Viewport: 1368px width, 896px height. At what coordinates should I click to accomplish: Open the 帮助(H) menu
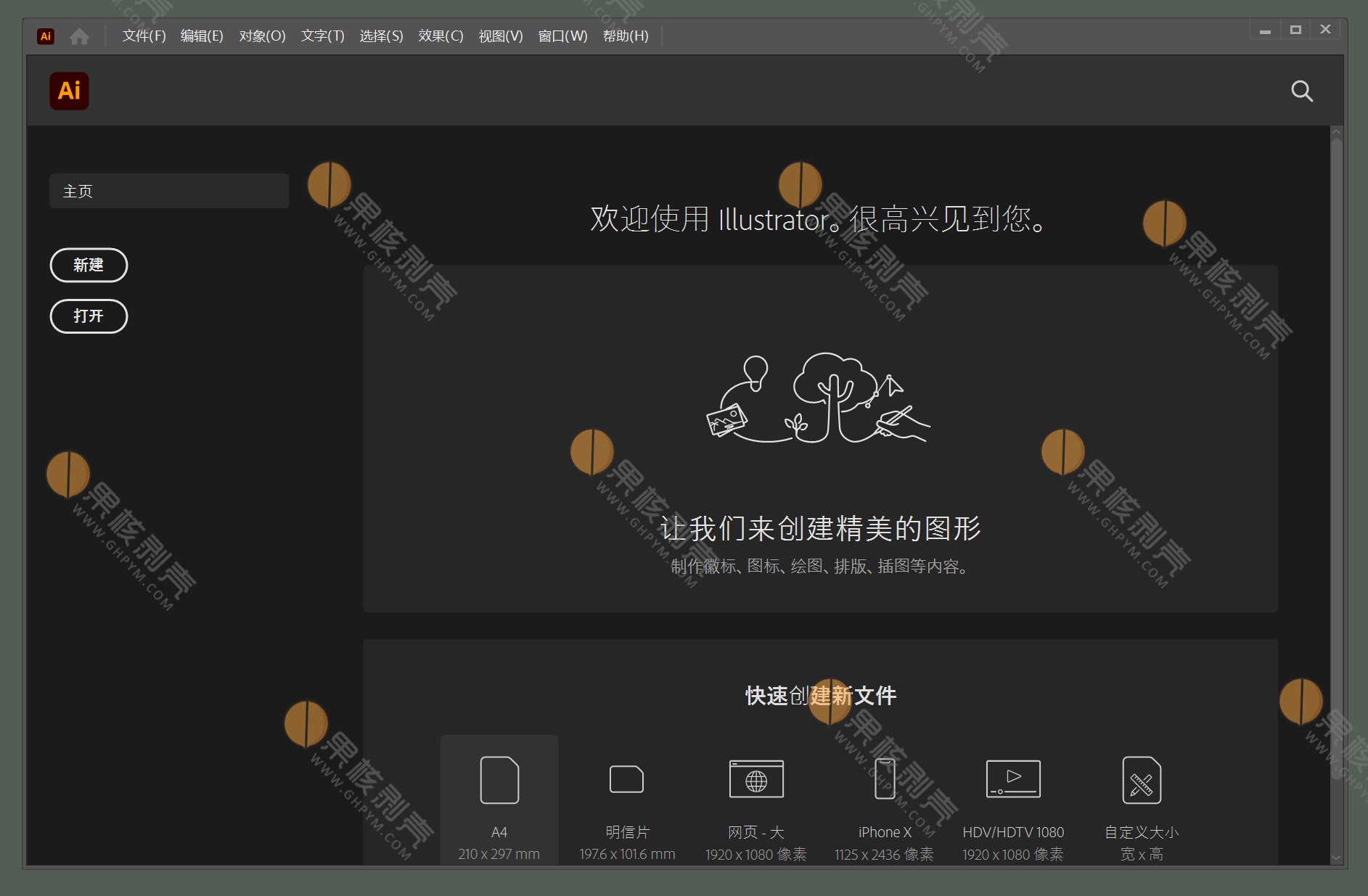626,36
